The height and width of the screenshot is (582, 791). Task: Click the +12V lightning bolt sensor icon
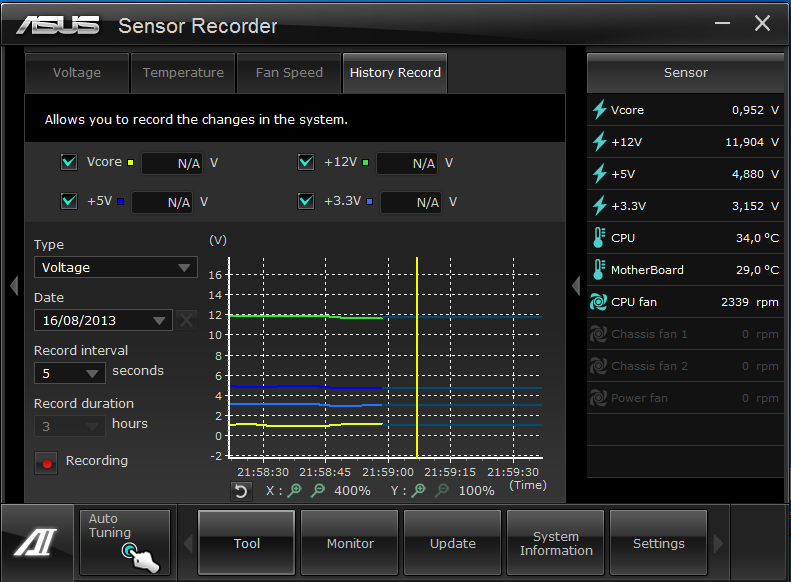click(x=599, y=142)
